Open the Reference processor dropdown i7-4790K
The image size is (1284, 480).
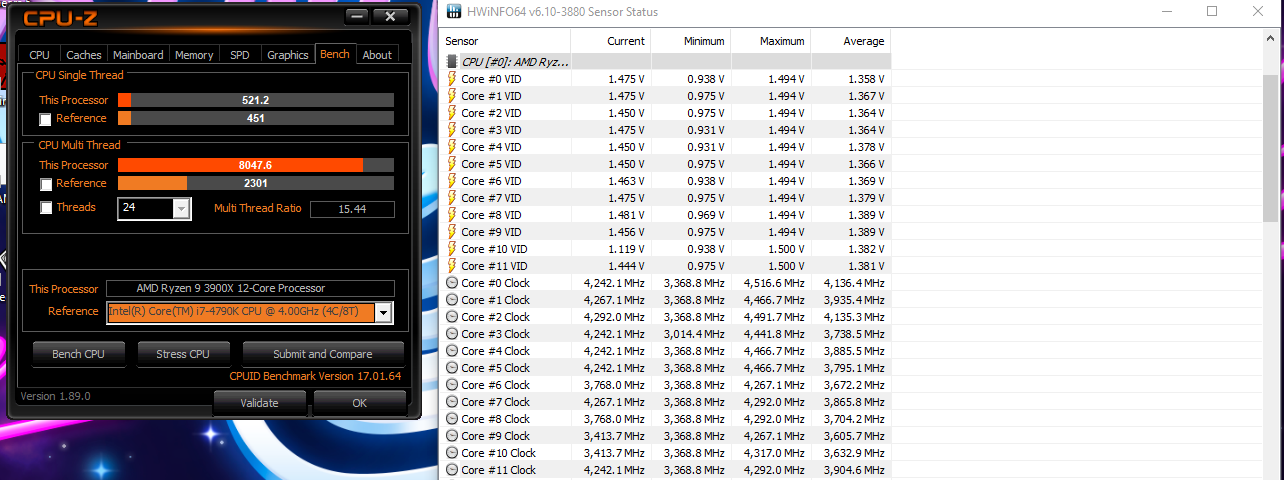click(383, 312)
